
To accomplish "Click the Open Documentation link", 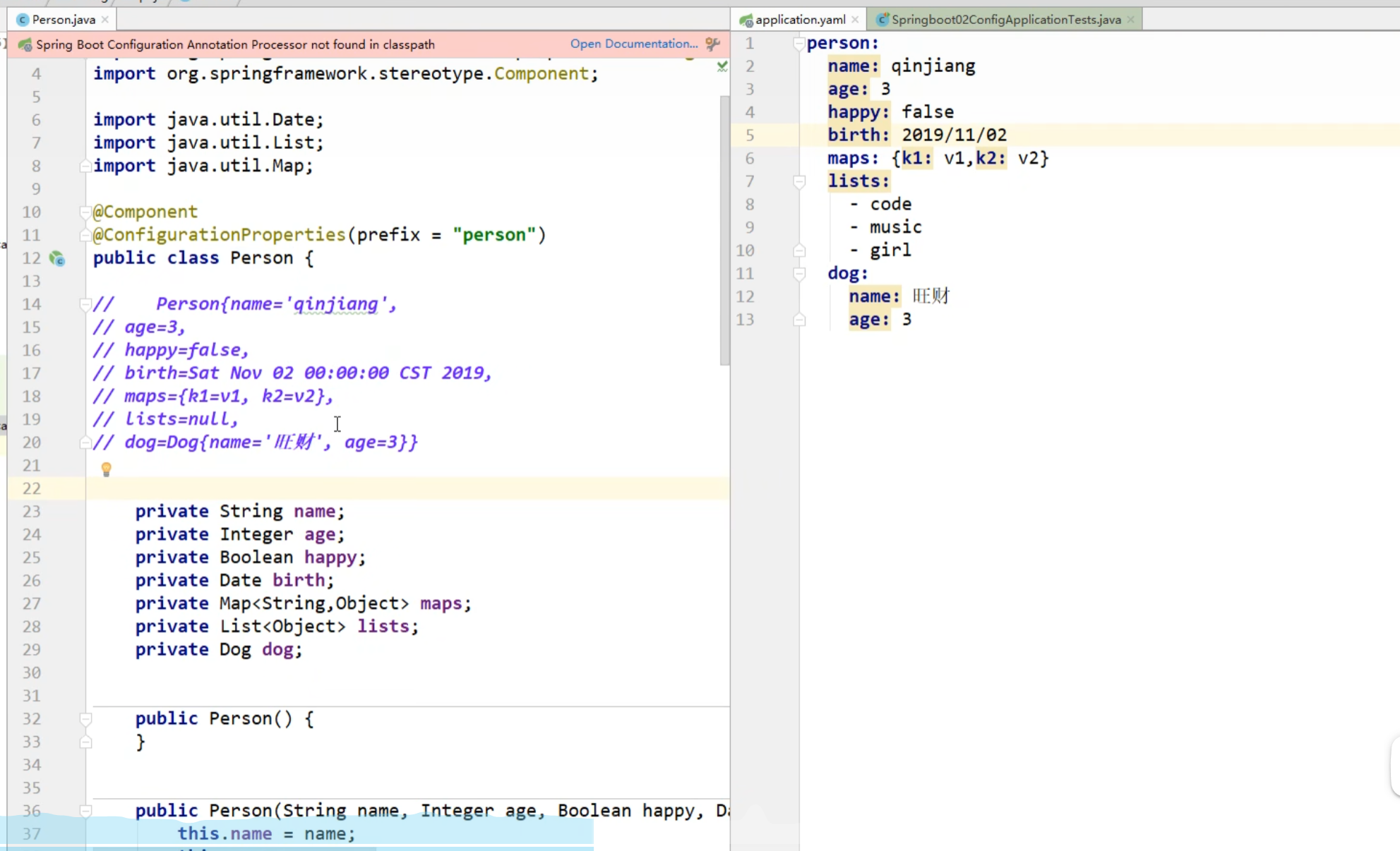I will pyautogui.click(x=633, y=44).
